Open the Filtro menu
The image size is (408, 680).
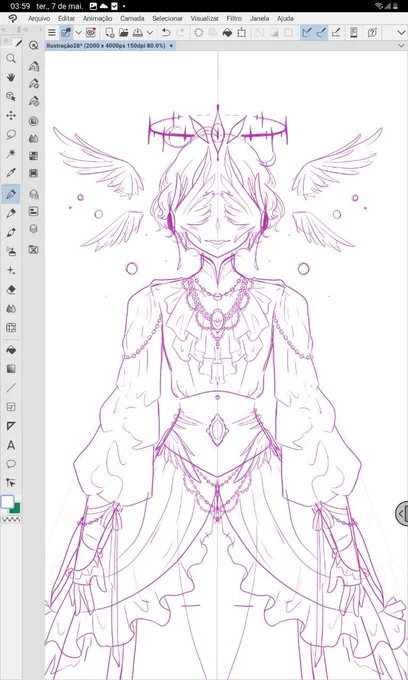[x=234, y=19]
